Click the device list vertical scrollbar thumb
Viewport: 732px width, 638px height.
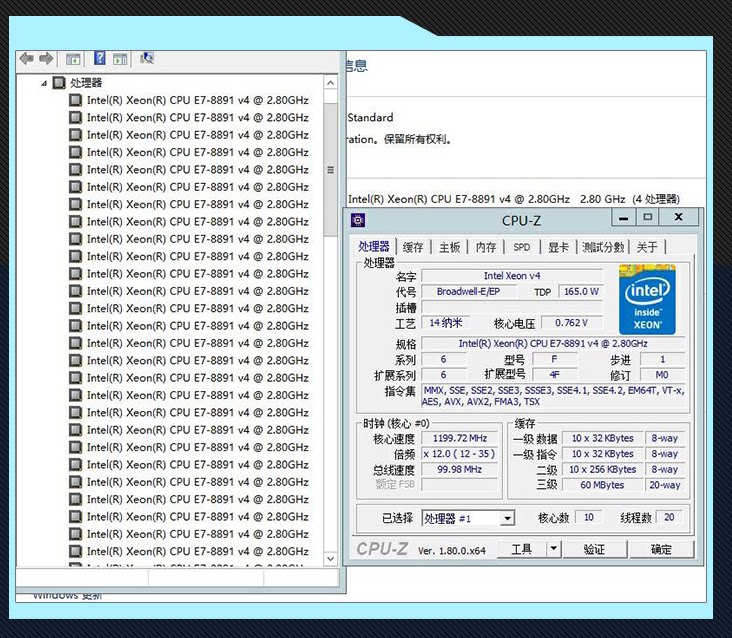(x=331, y=170)
